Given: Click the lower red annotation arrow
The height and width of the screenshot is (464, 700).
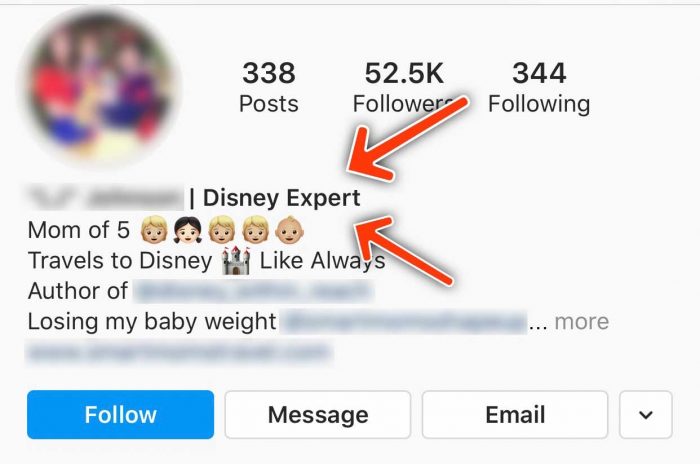Looking at the screenshot, I should (x=402, y=250).
